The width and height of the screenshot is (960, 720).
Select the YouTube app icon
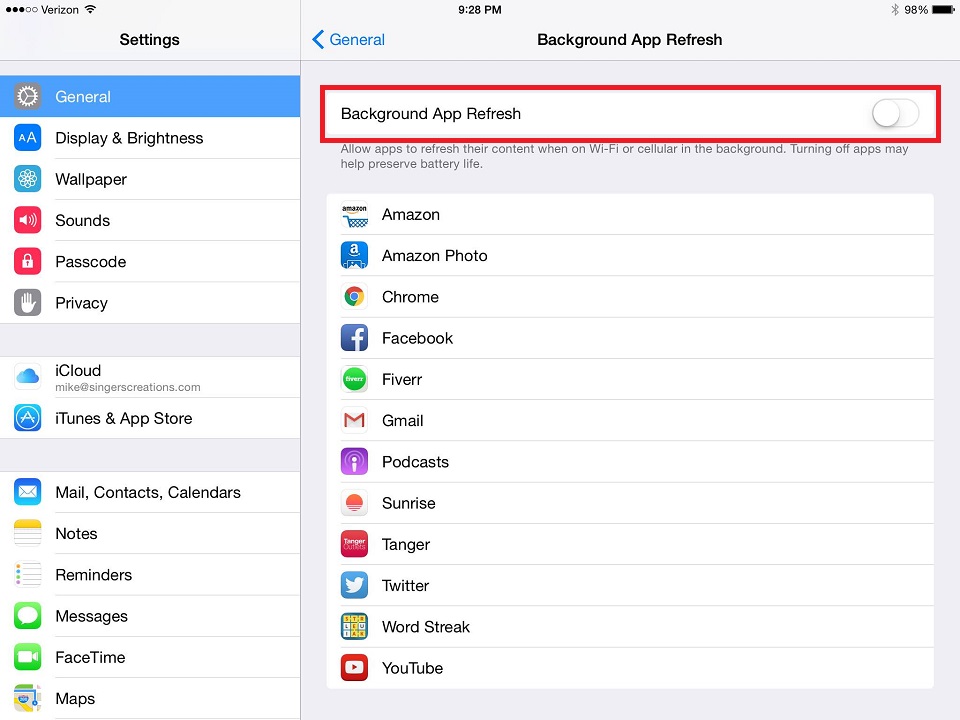[354, 668]
